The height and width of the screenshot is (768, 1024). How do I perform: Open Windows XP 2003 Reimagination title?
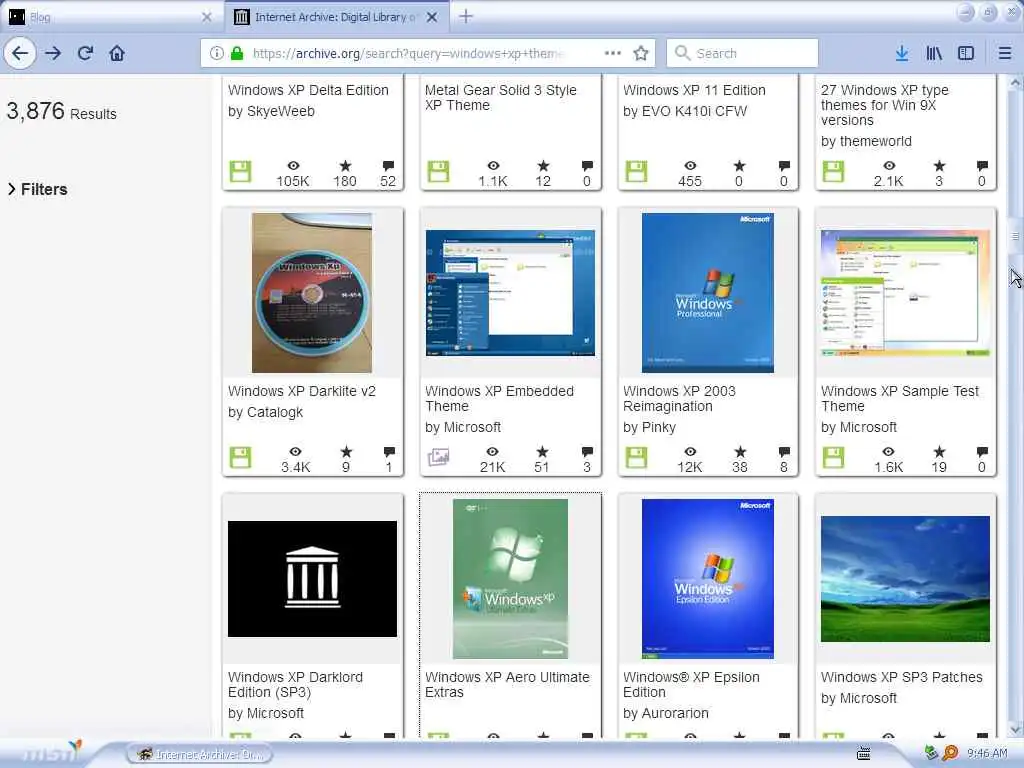[679, 398]
